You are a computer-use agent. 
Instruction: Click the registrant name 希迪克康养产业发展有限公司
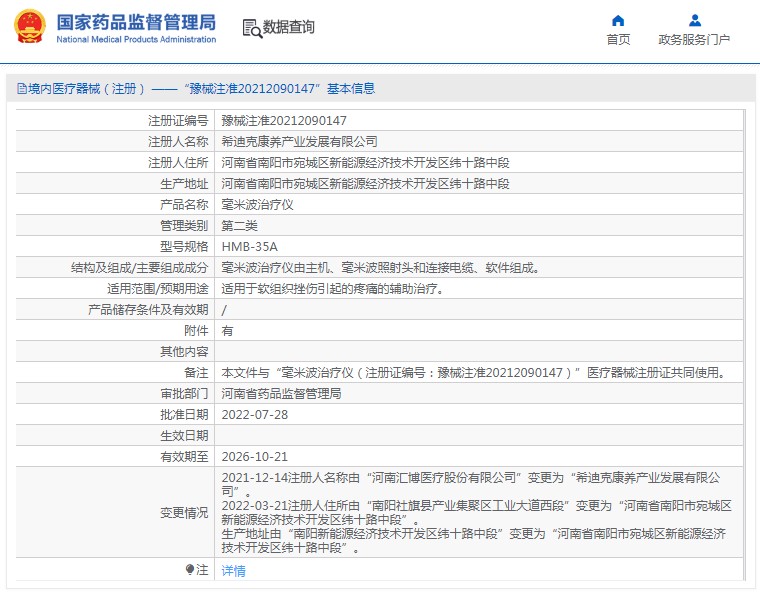click(299, 141)
